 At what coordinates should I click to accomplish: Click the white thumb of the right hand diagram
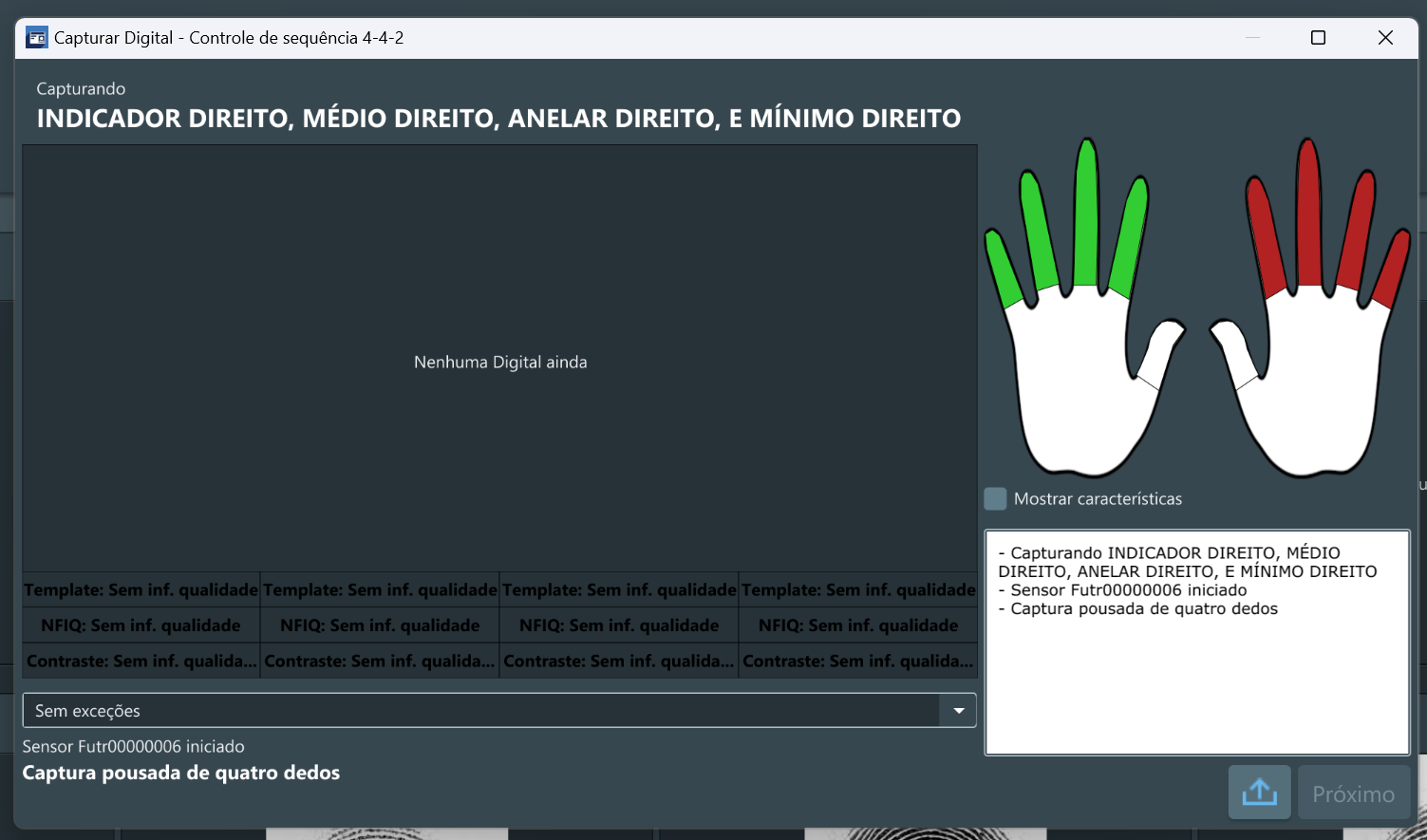[x=1234, y=352]
